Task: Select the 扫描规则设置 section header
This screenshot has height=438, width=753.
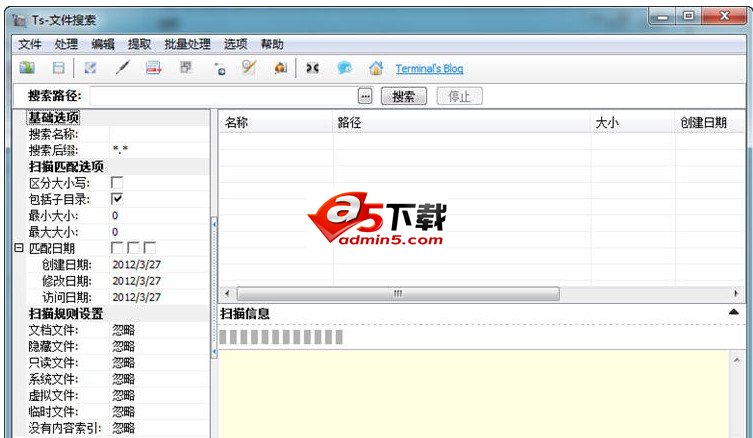Action: (x=66, y=314)
